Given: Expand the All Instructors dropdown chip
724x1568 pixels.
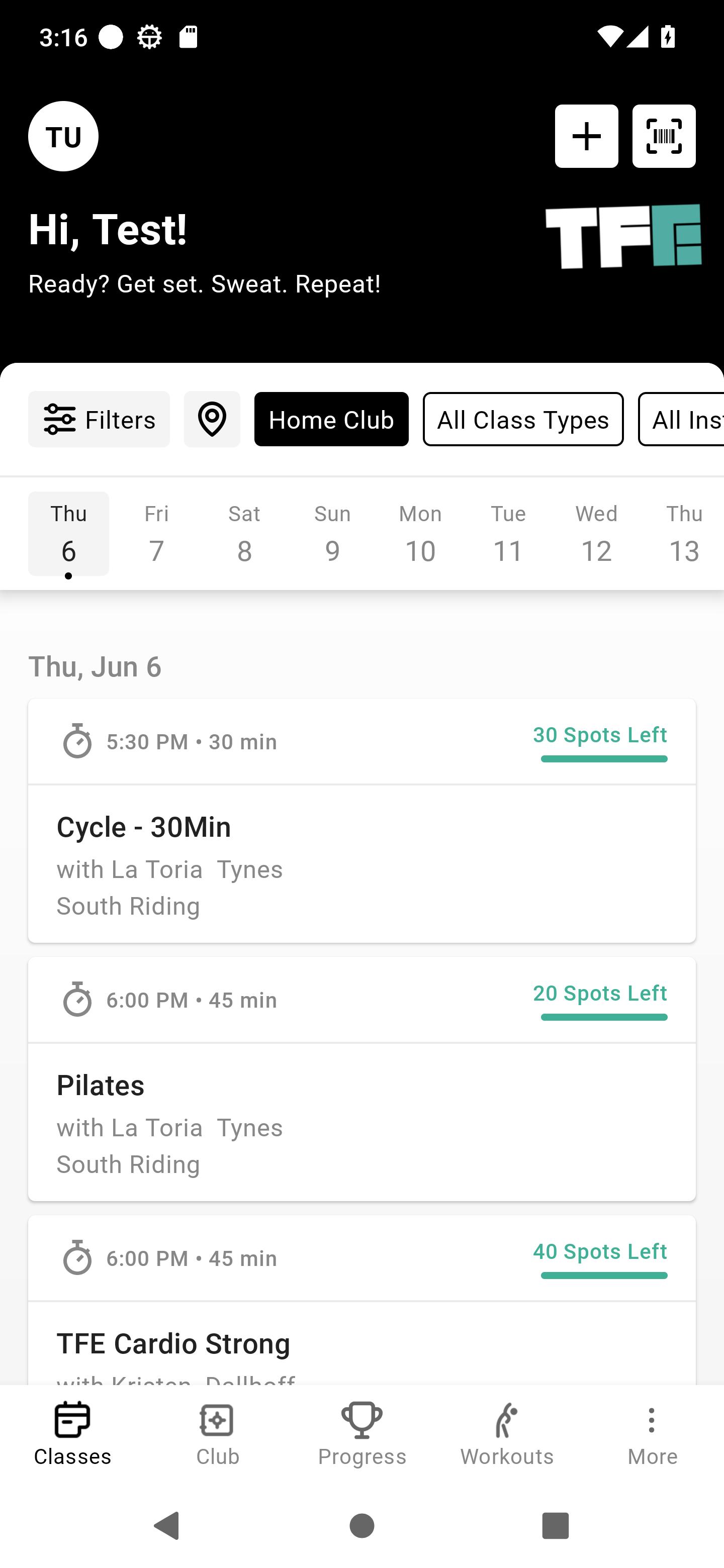Looking at the screenshot, I should [681, 420].
